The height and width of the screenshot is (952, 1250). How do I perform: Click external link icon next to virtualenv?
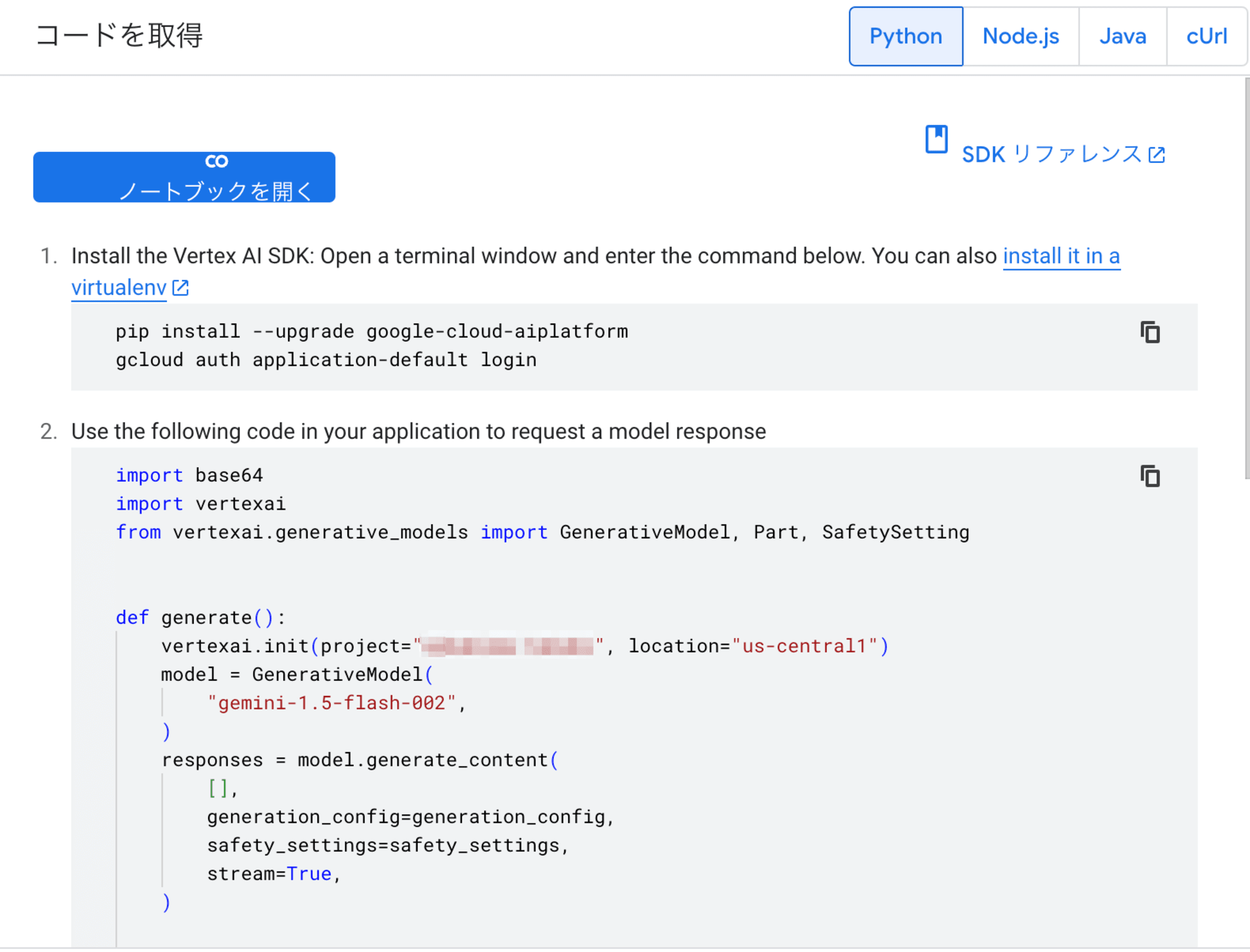coord(181,288)
